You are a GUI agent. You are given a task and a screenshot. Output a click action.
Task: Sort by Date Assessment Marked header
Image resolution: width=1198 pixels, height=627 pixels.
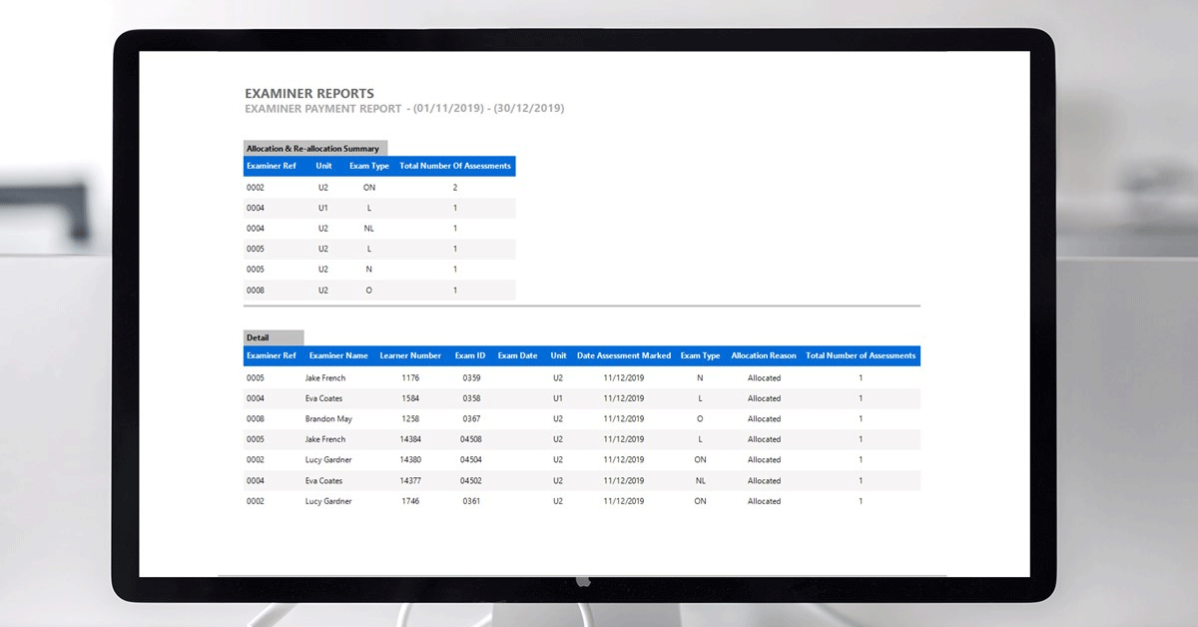623,356
